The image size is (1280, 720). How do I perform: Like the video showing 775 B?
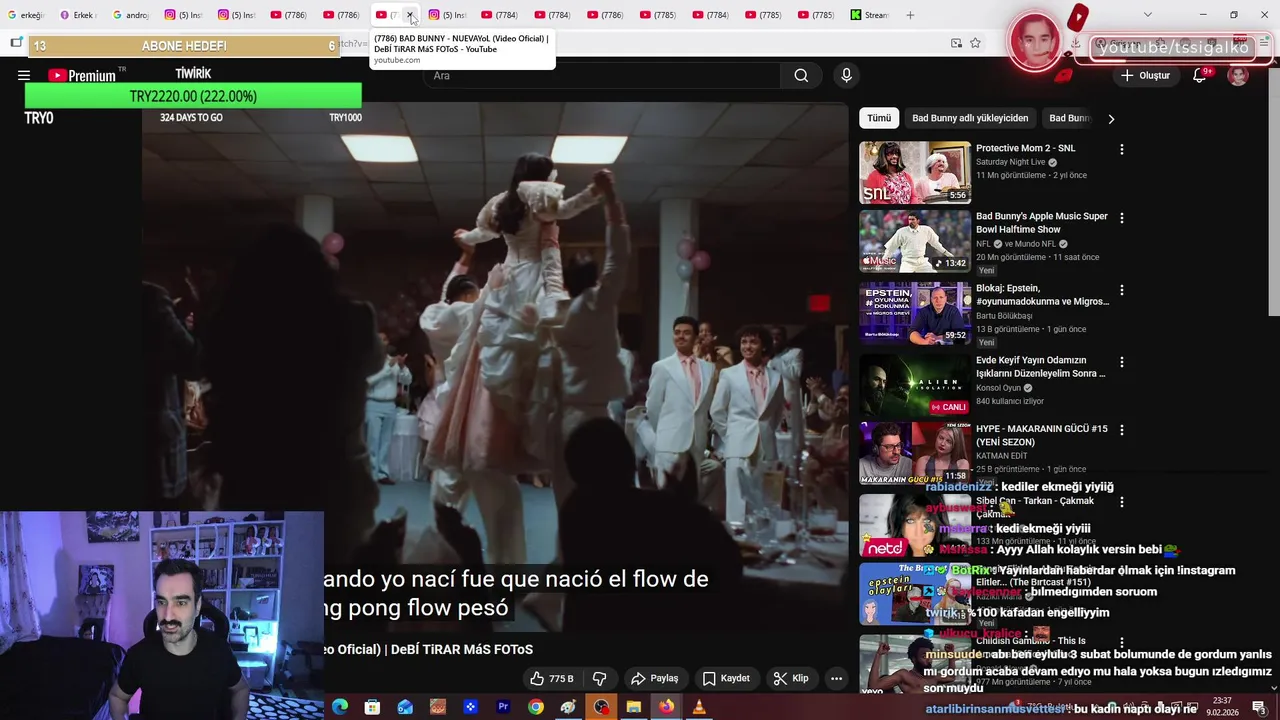pos(552,678)
